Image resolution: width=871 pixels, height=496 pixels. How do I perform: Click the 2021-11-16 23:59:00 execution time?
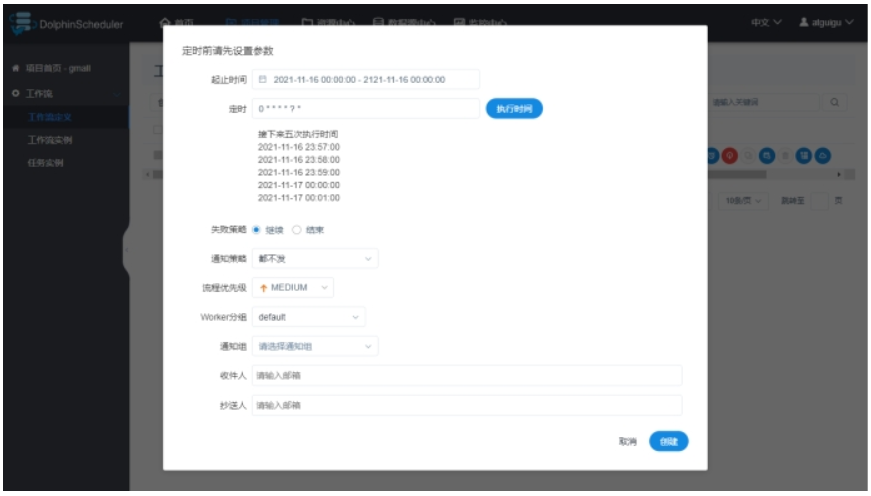[299, 172]
